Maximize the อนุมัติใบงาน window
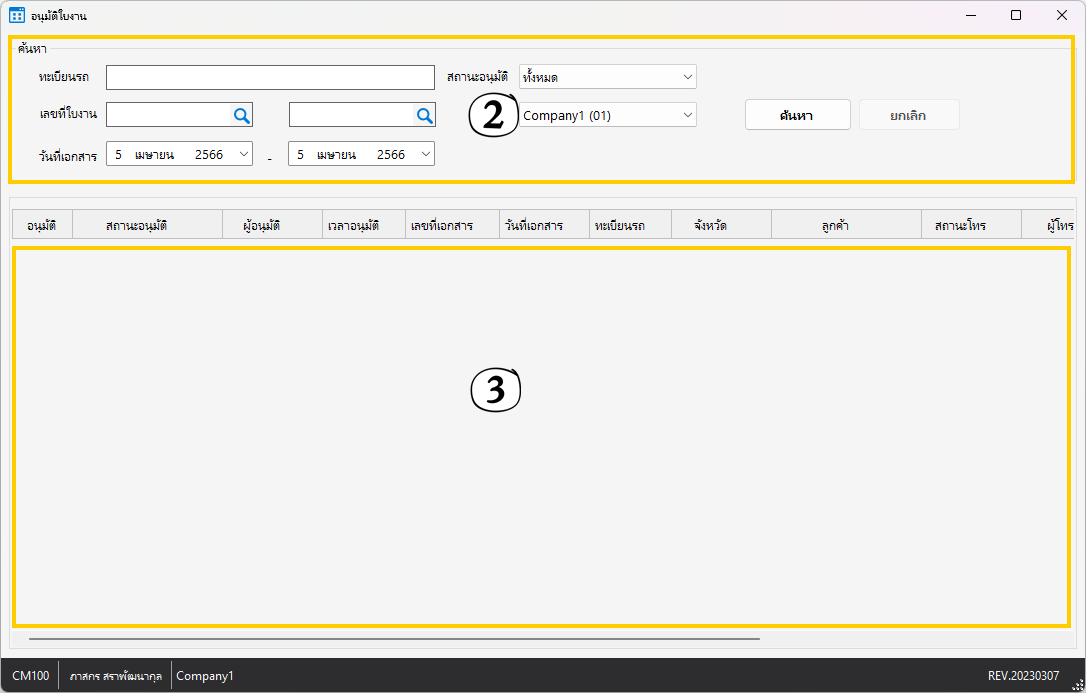Viewport: 1086px width, 693px height. pos(1016,15)
